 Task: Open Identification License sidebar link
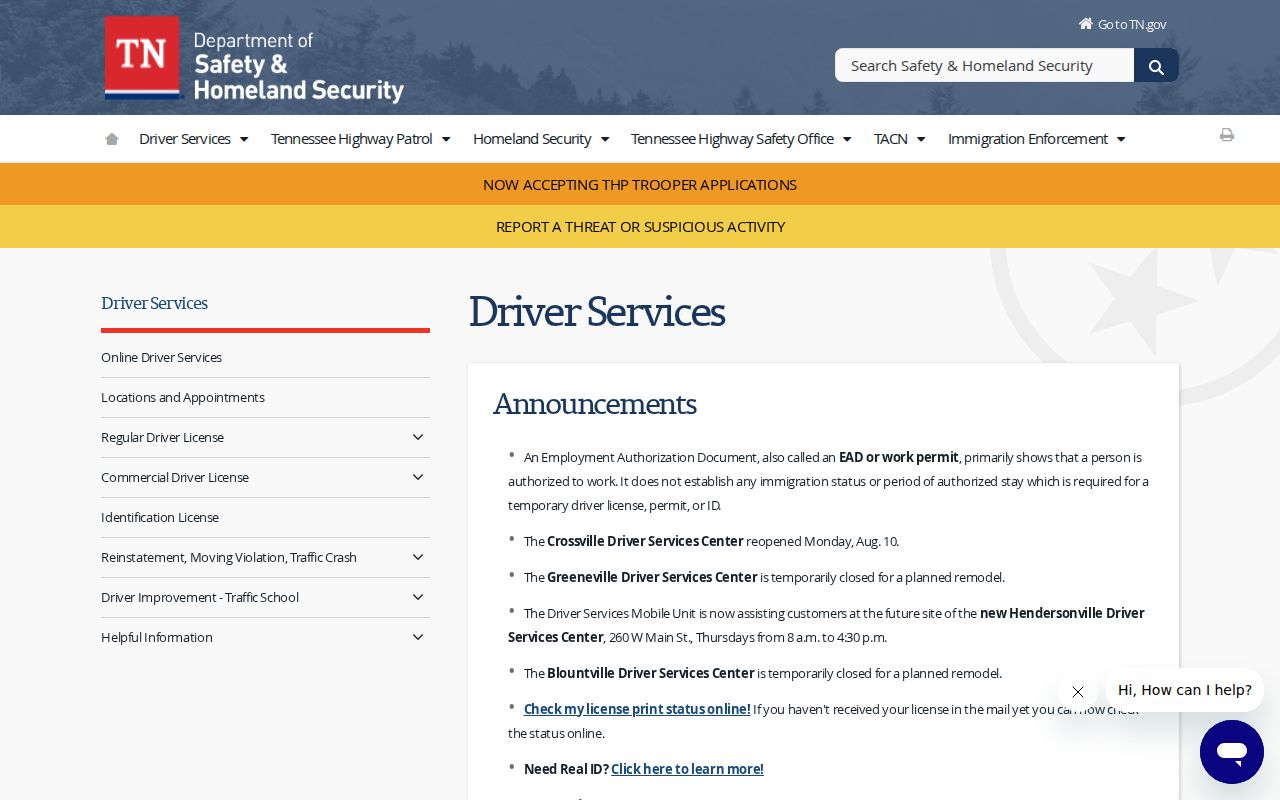tap(160, 517)
